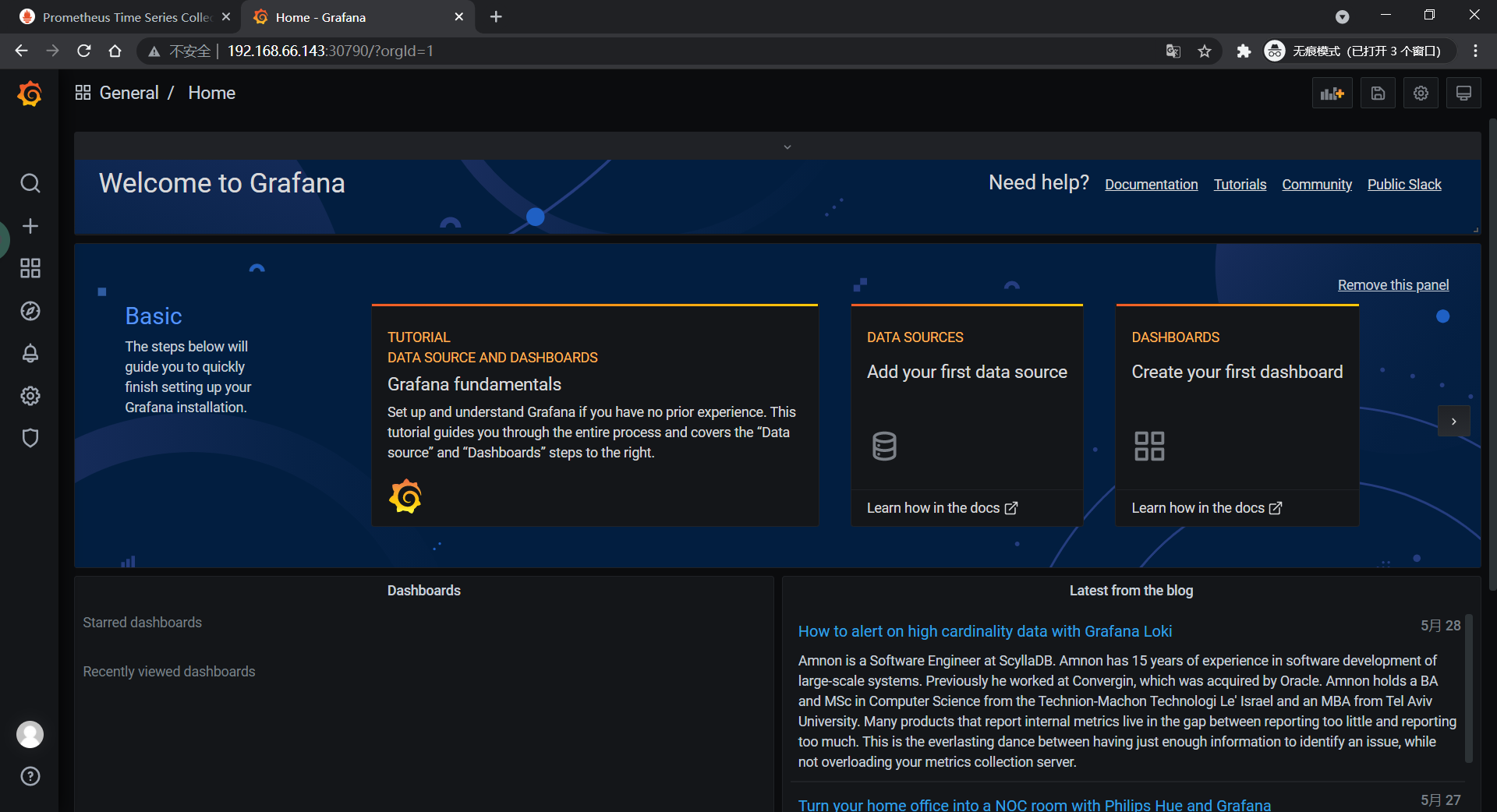
Task: Toggle cycle view mode monitor icon
Action: tap(1463, 94)
